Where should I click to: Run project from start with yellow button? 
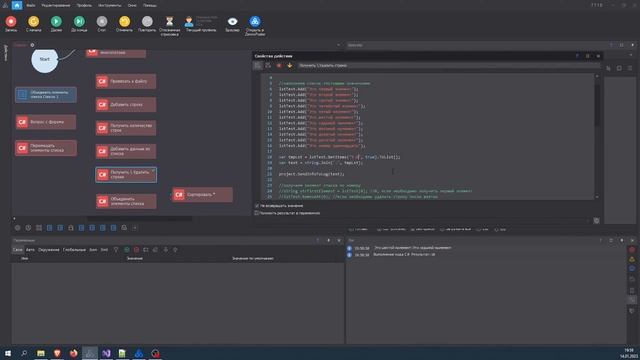pyautogui.click(x=33, y=21)
